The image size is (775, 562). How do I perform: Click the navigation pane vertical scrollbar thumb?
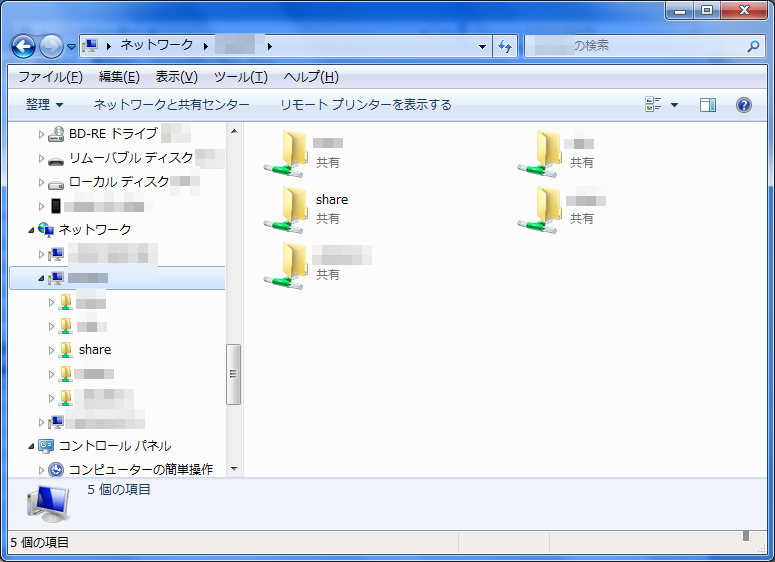(234, 374)
